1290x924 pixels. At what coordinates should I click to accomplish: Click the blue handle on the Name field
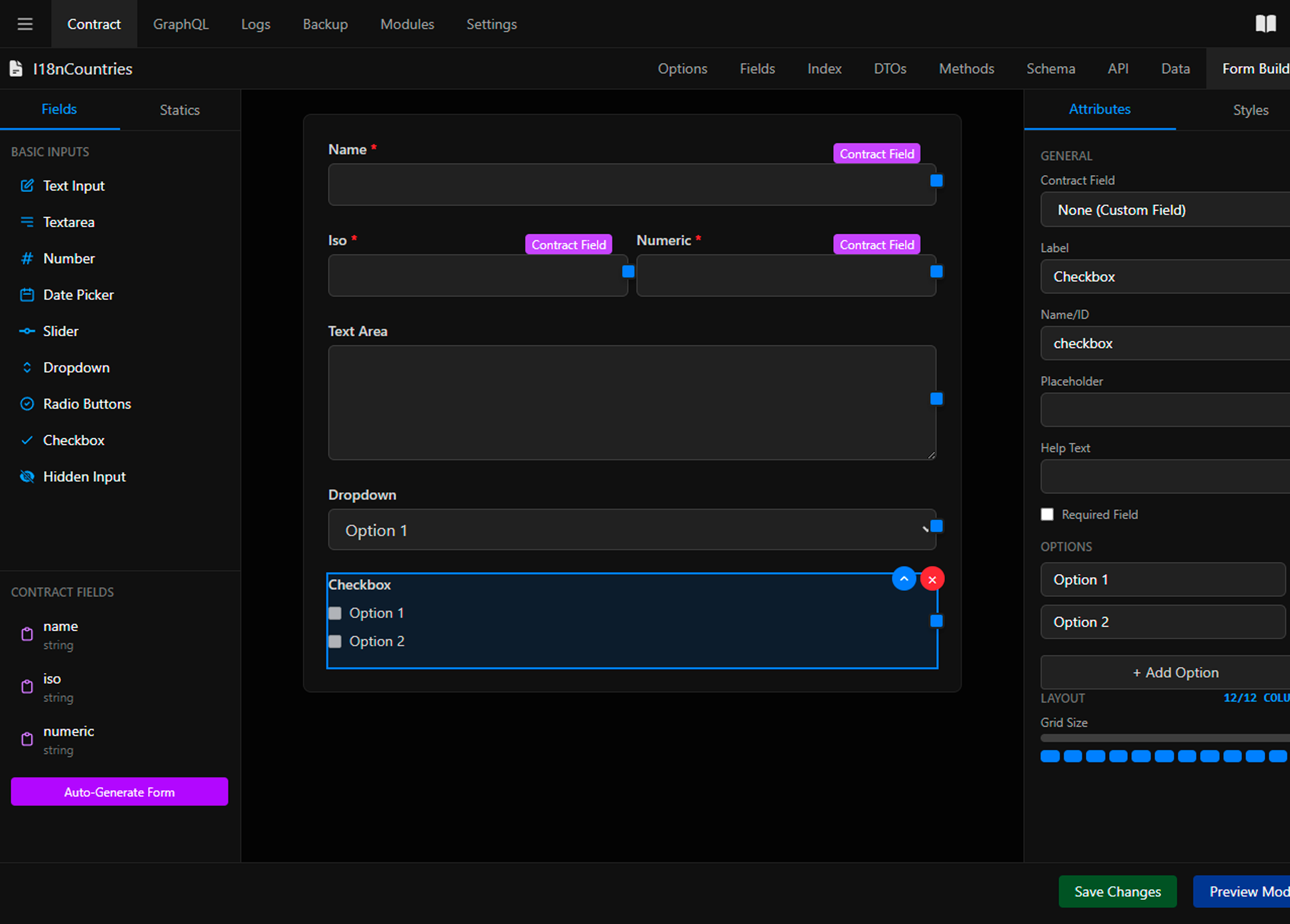pyautogui.click(x=936, y=181)
